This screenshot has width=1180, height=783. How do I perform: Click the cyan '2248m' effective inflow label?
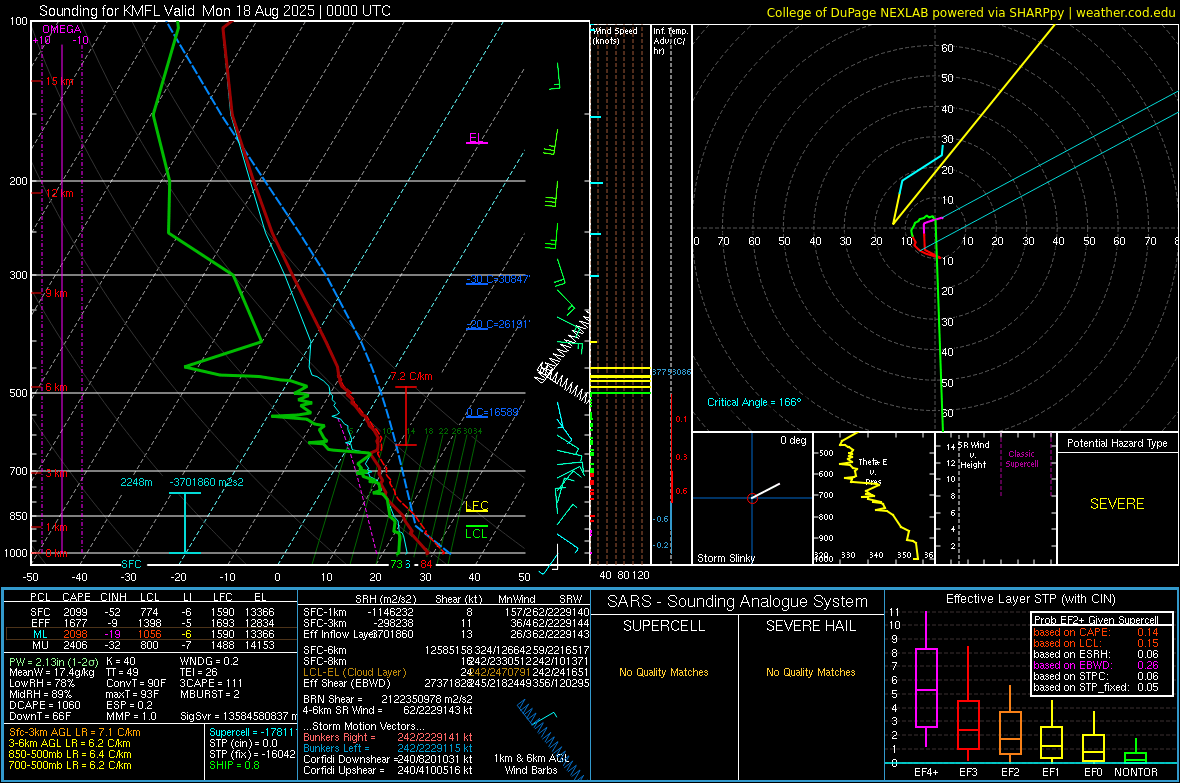point(136,482)
